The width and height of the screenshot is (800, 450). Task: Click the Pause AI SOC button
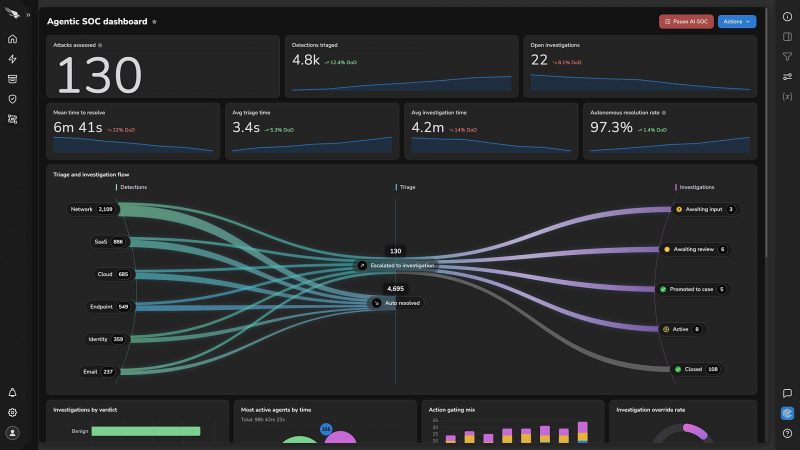click(686, 21)
